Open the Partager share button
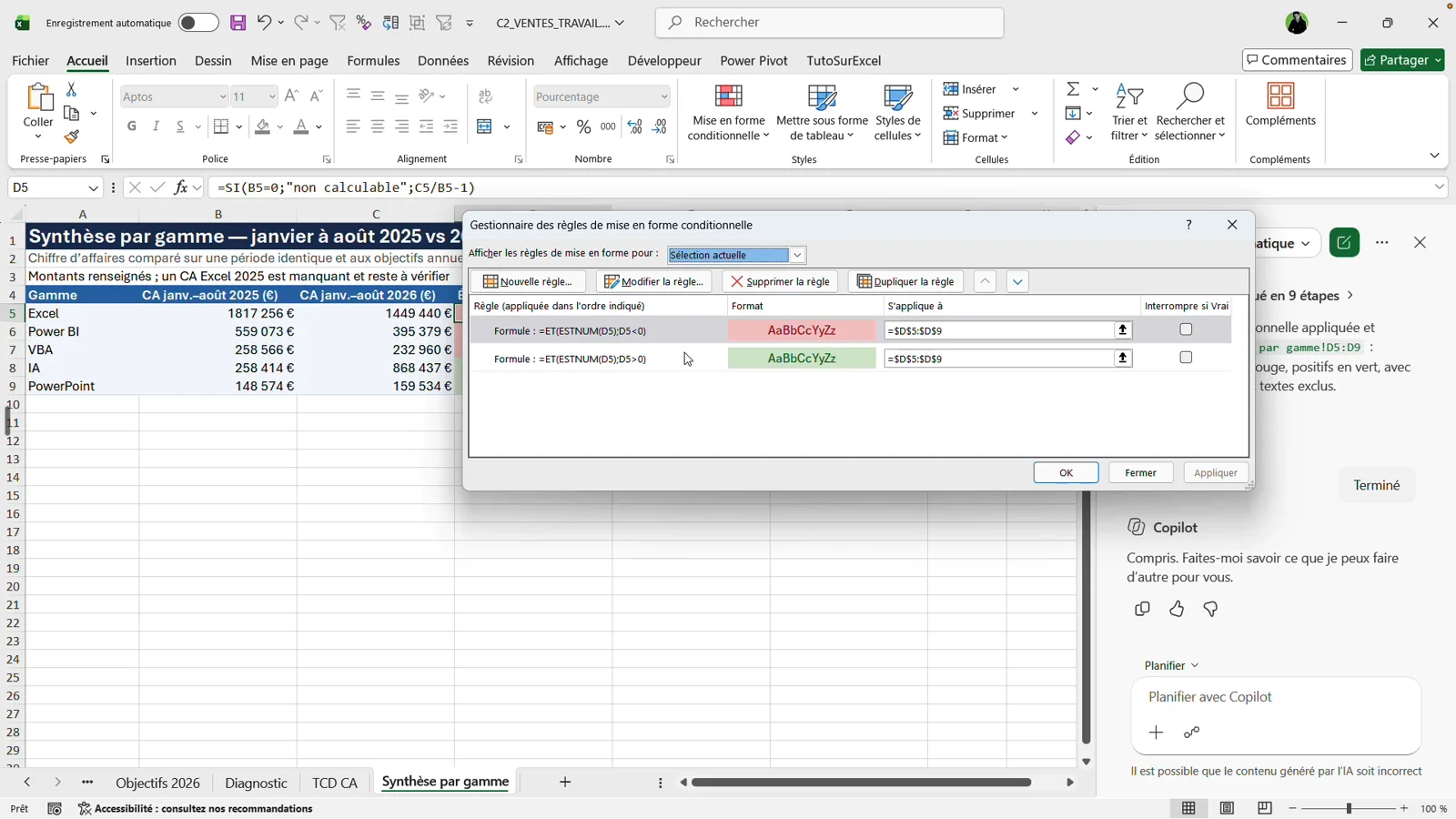The height and width of the screenshot is (819, 1456). [1402, 60]
